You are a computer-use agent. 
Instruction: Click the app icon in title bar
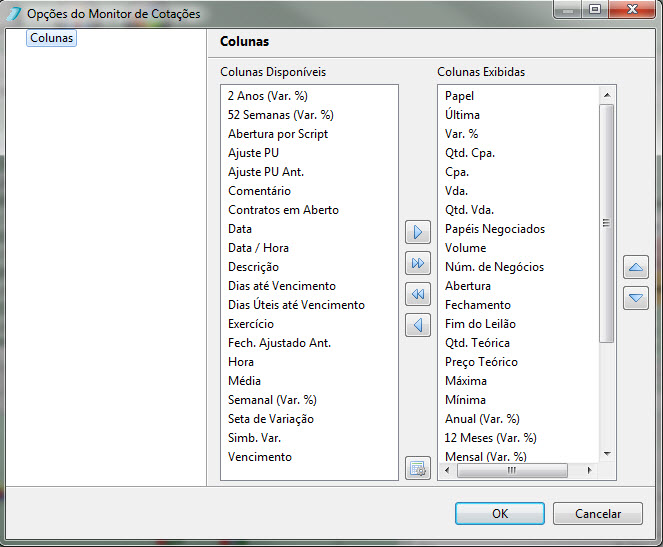14,14
